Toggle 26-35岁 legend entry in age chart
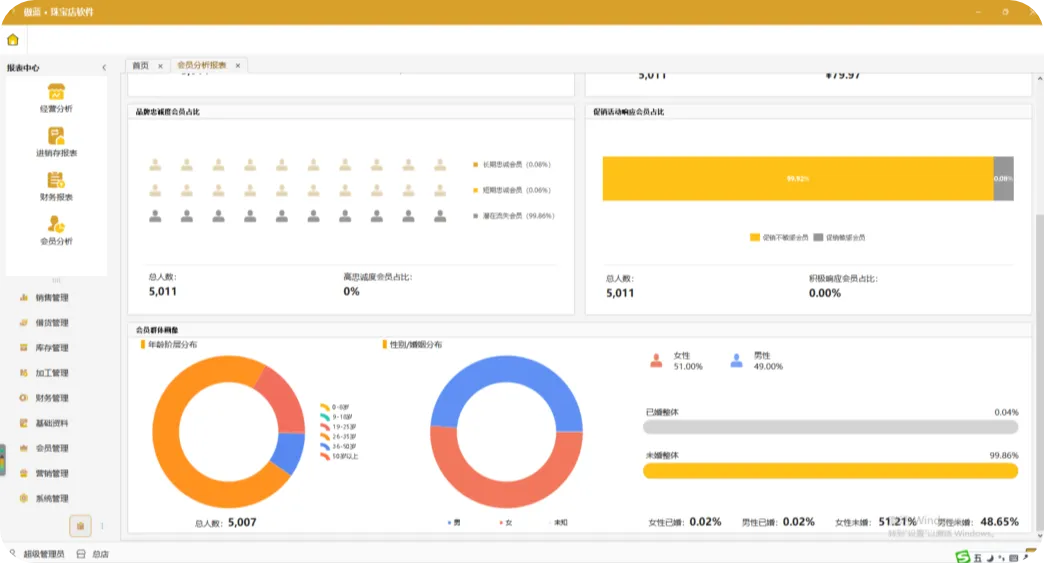 [x=338, y=437]
